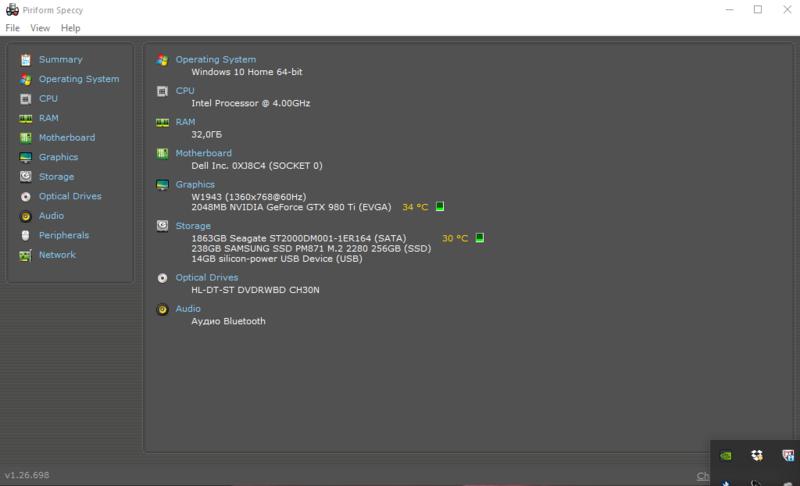Open the File menu
The height and width of the screenshot is (486, 800).
tap(12, 28)
